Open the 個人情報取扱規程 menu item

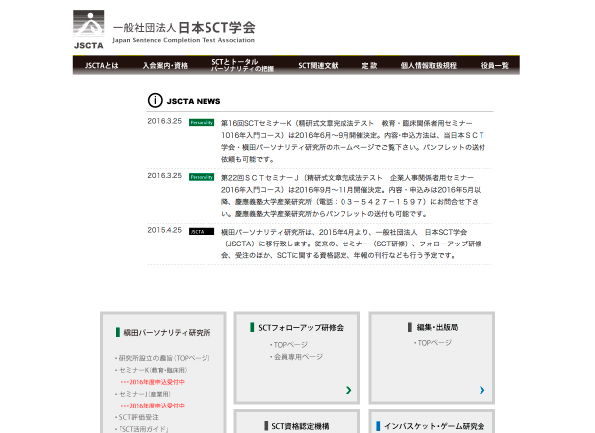pos(428,66)
